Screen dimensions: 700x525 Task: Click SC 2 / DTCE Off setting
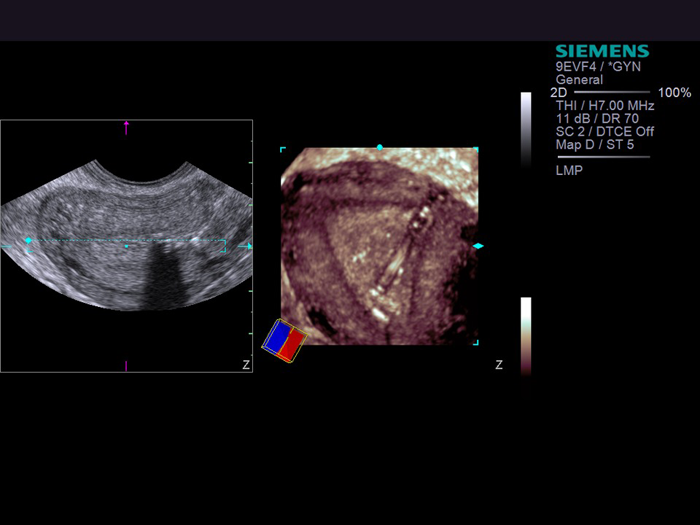coord(604,132)
